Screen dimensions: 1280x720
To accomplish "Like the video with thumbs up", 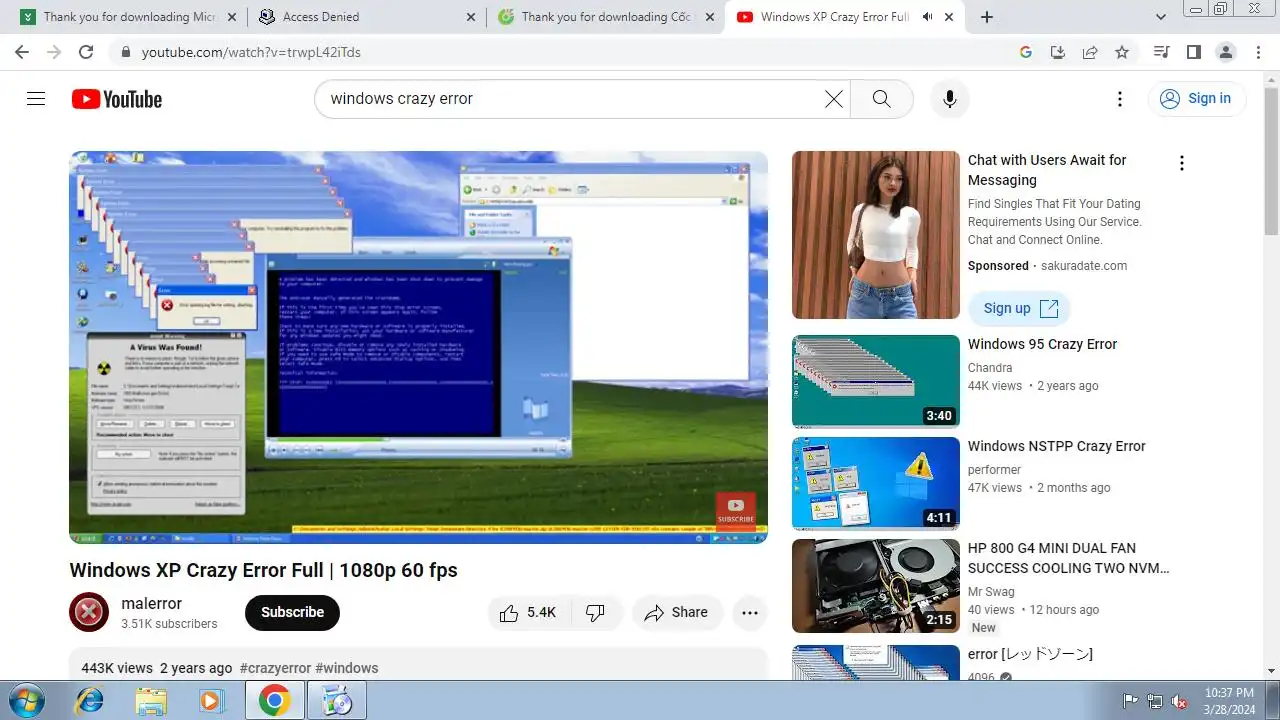I will coord(528,612).
